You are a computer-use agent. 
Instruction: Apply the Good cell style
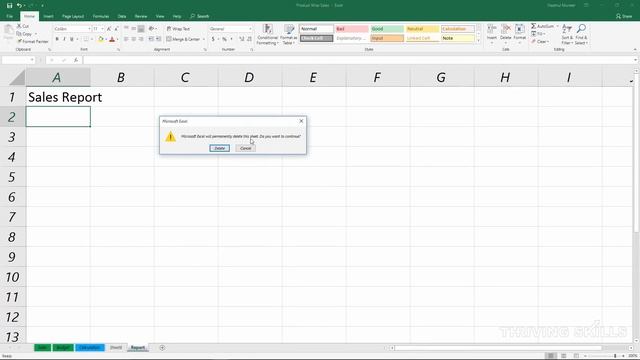coord(387,29)
